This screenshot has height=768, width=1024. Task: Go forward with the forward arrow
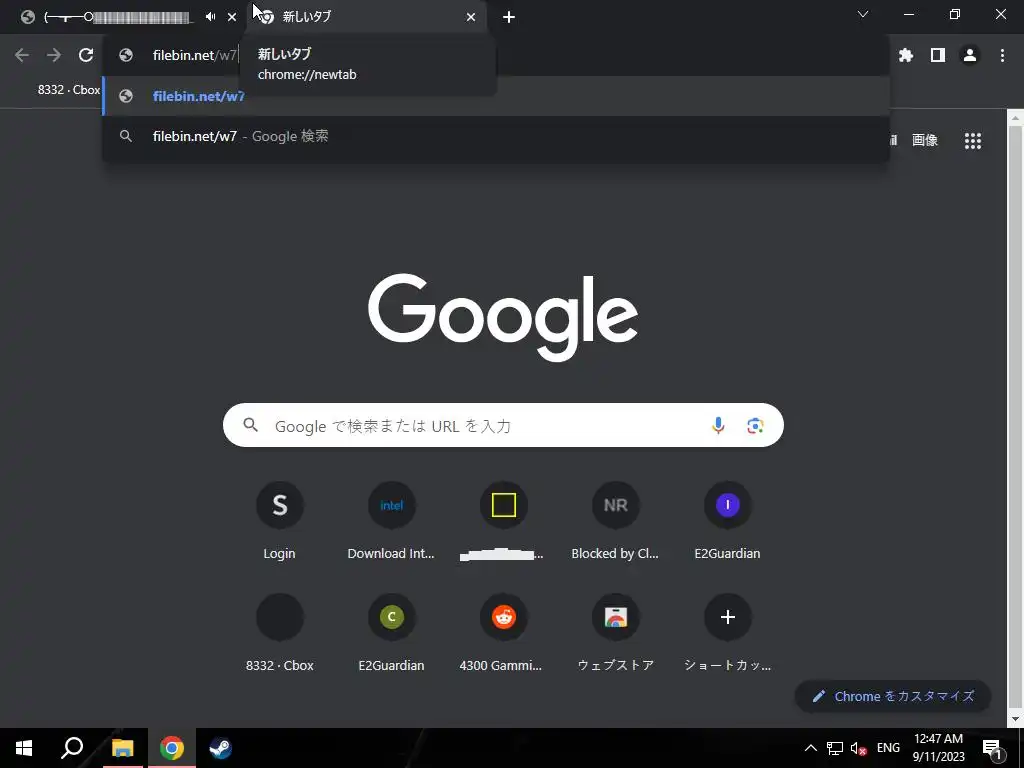(54, 56)
